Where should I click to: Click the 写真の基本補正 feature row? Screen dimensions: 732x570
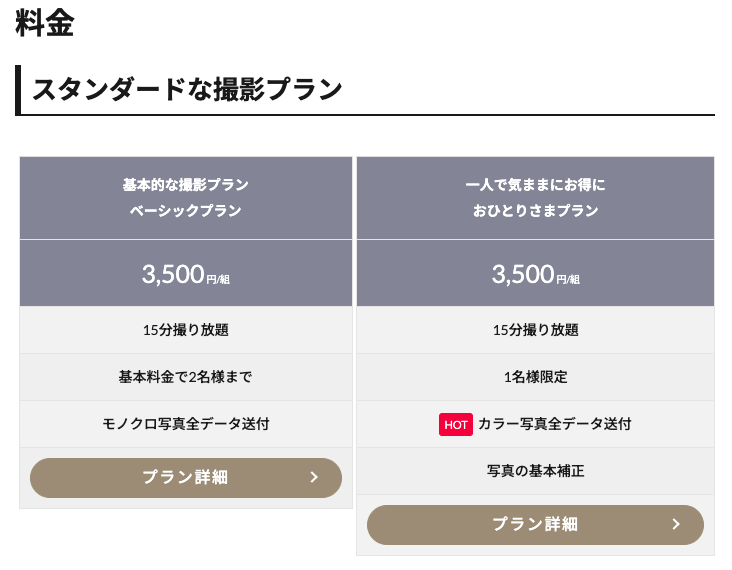535,471
